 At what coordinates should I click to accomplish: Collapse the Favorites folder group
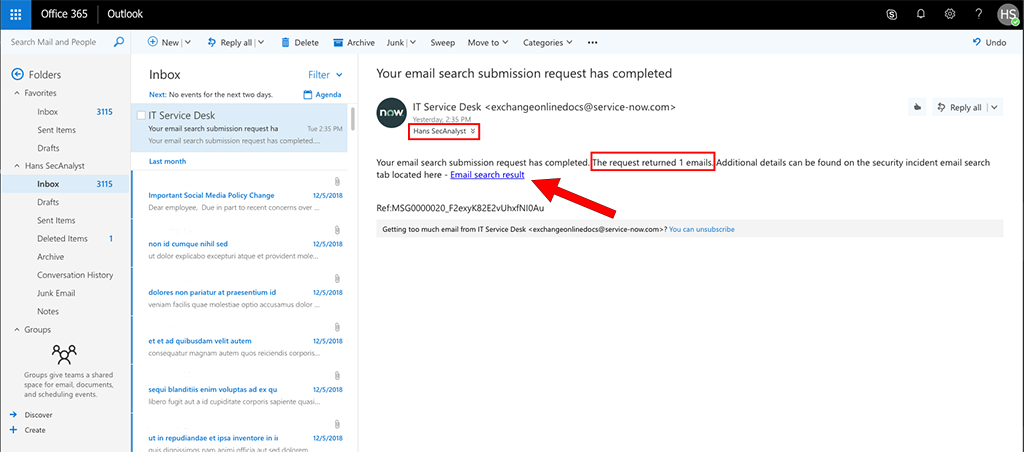pyautogui.click(x=17, y=93)
